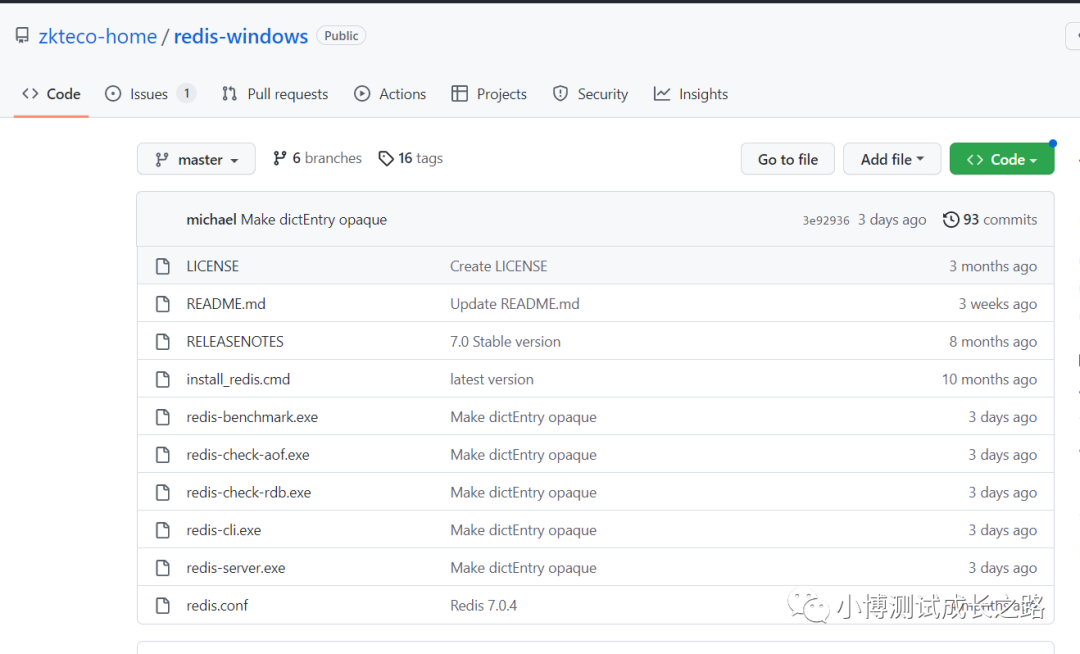
Task: Expand the master branch dropdown
Action: pos(196,159)
